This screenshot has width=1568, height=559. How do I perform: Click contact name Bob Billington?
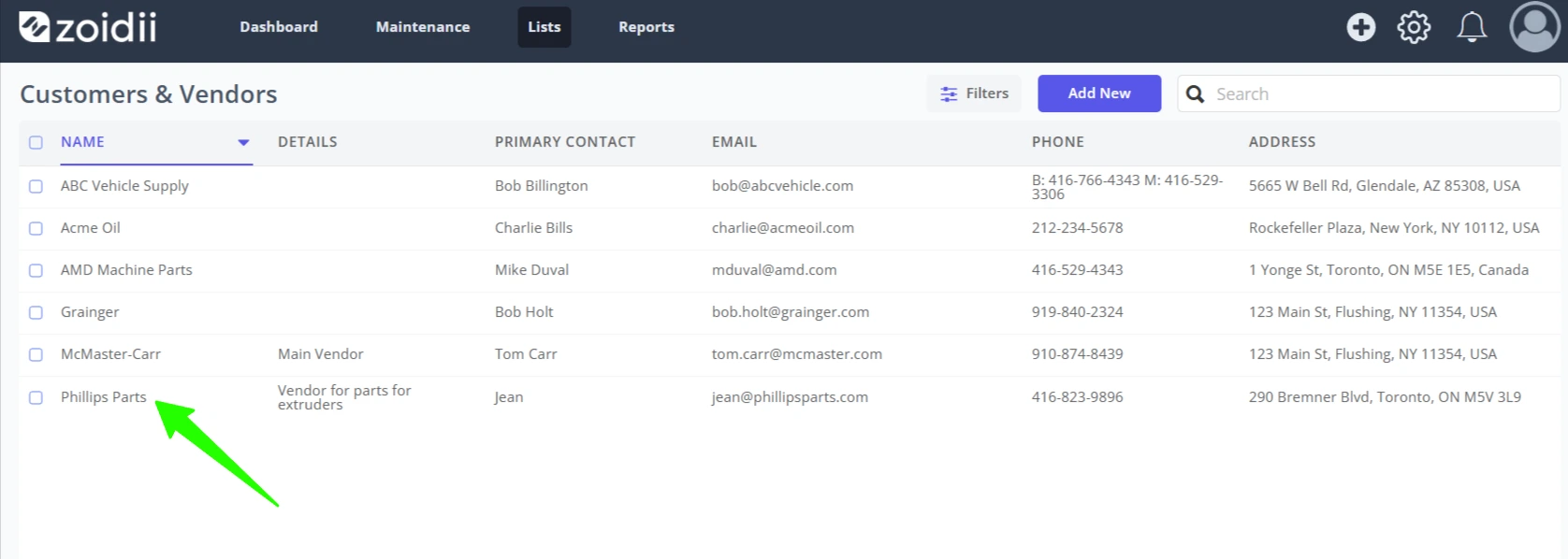542,186
